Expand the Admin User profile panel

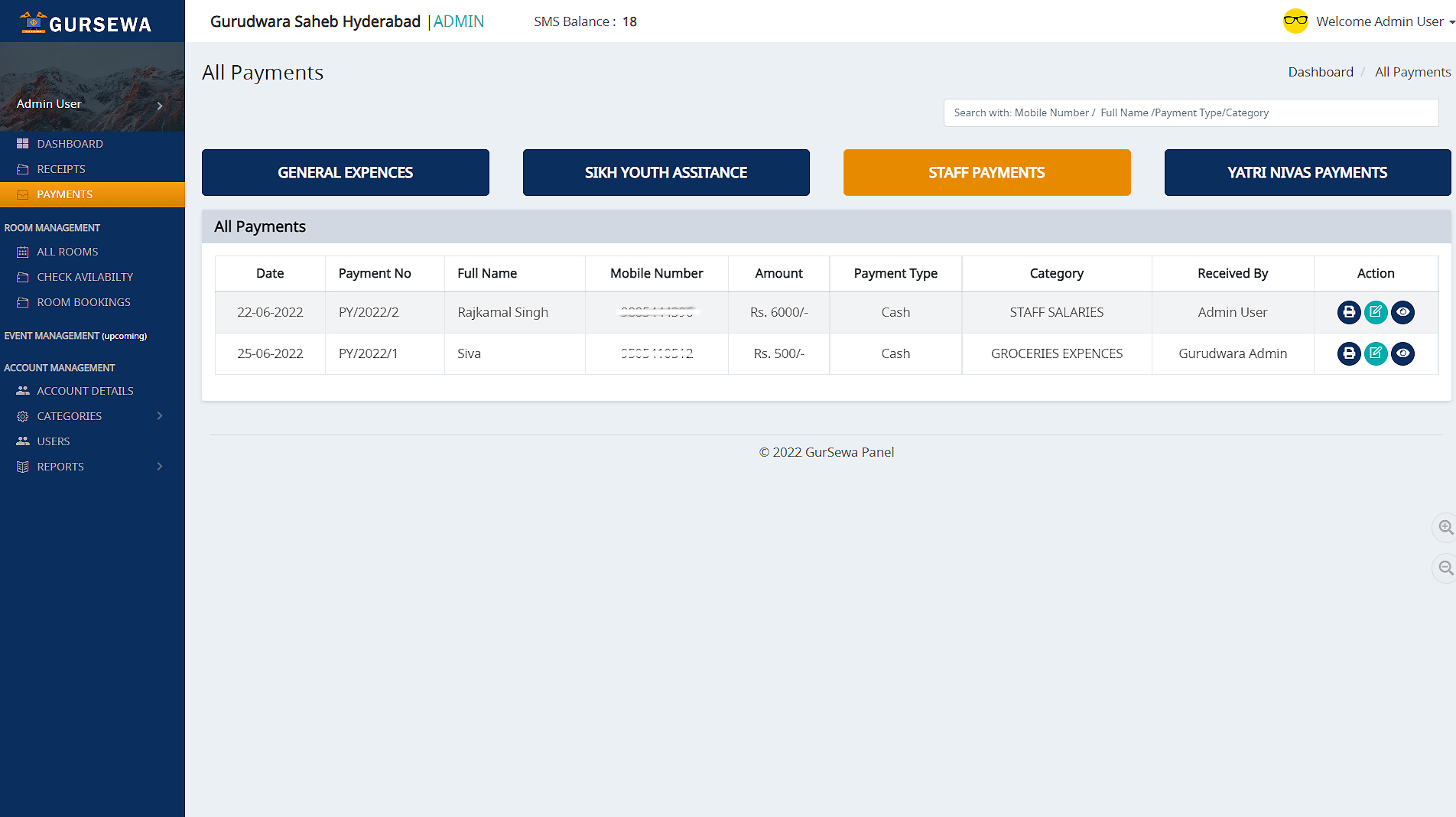click(160, 106)
